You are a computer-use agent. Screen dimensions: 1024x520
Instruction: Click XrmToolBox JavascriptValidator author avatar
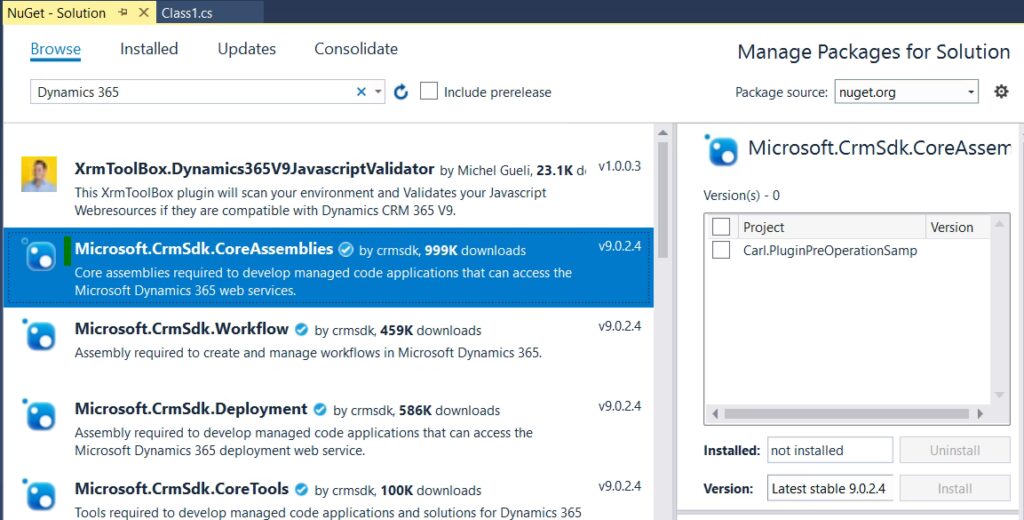[x=39, y=174]
